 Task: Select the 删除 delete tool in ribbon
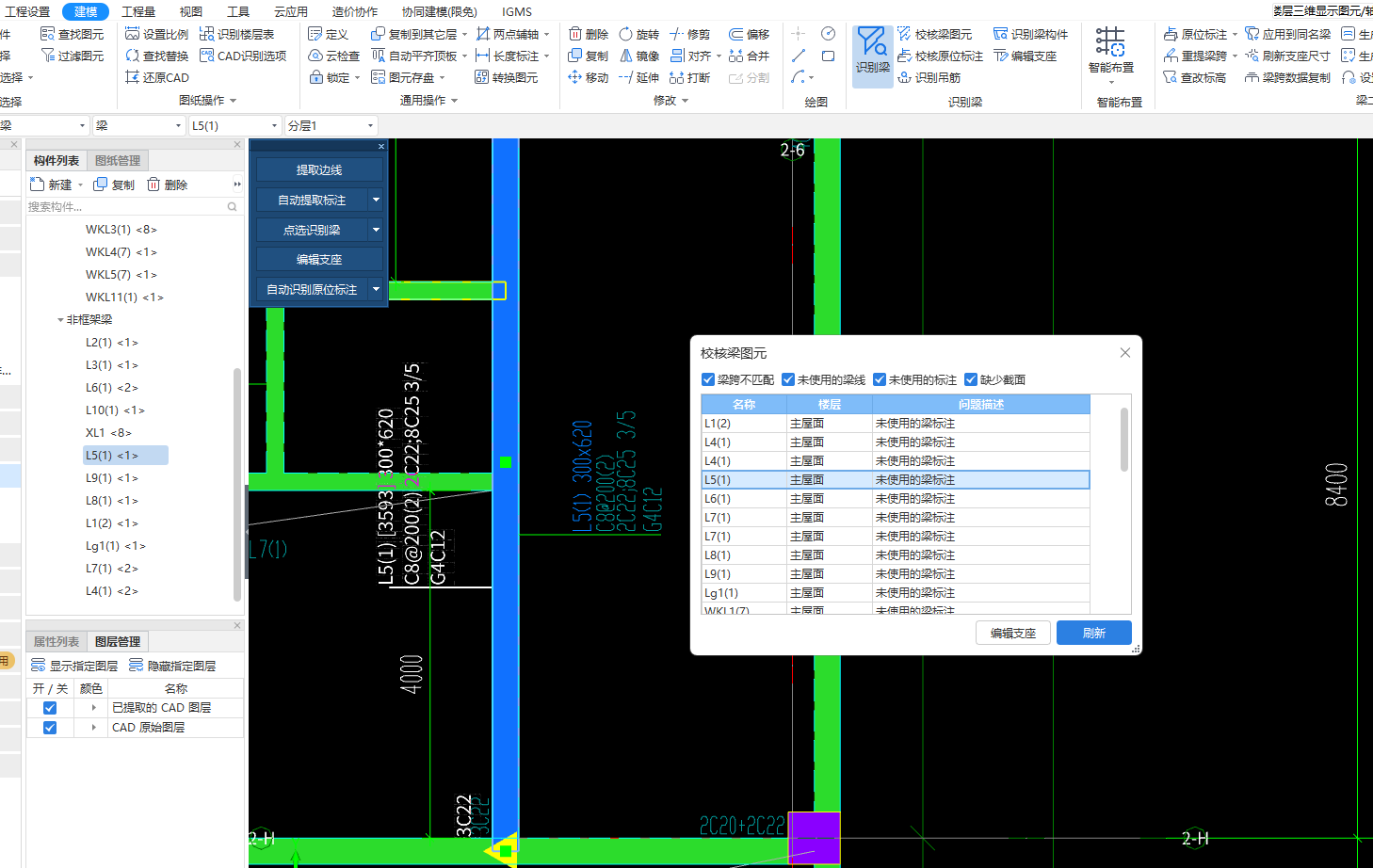coord(589,34)
